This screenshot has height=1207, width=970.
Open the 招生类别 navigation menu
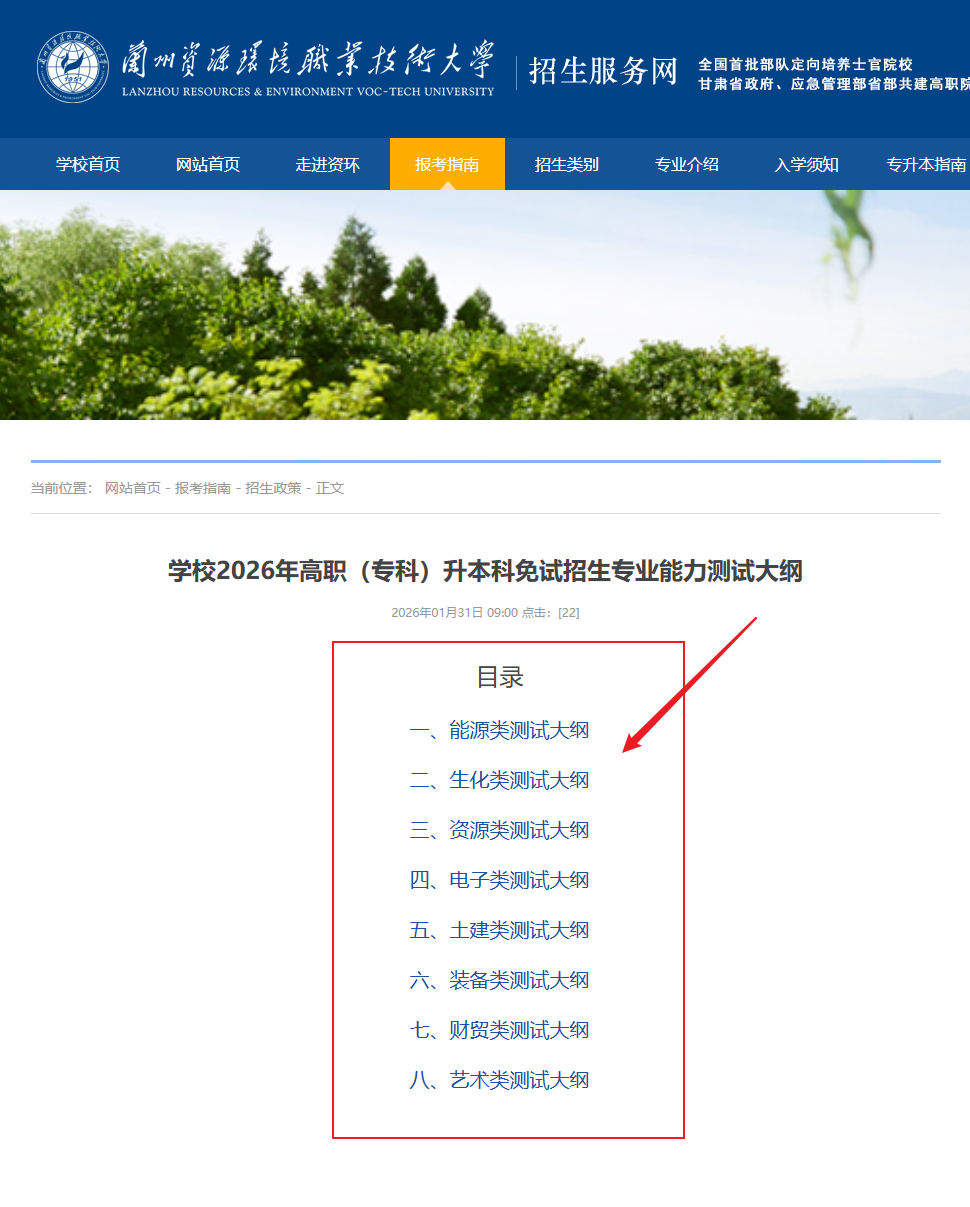pyautogui.click(x=566, y=165)
